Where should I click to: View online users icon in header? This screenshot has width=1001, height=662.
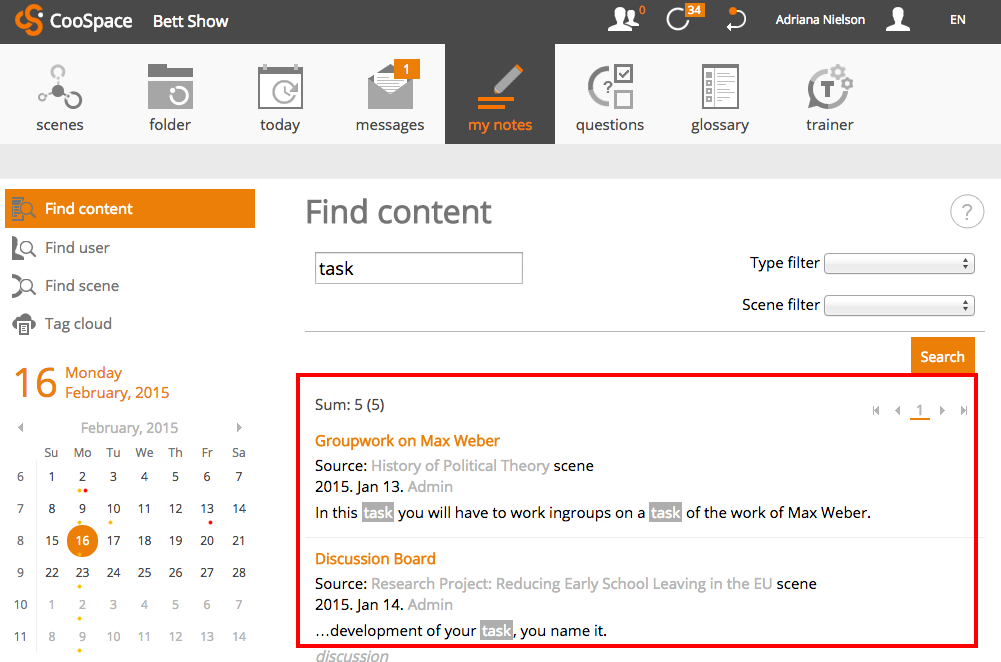pos(624,20)
